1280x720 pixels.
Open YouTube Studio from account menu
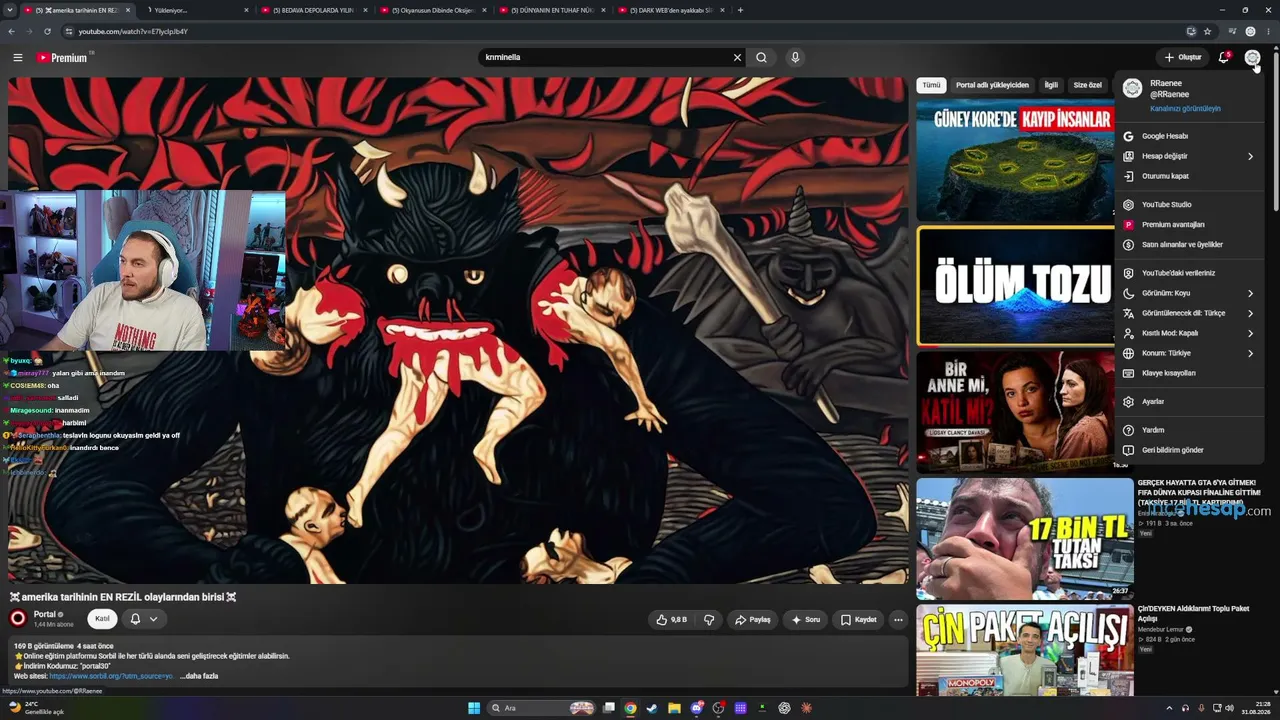[1189, 204]
